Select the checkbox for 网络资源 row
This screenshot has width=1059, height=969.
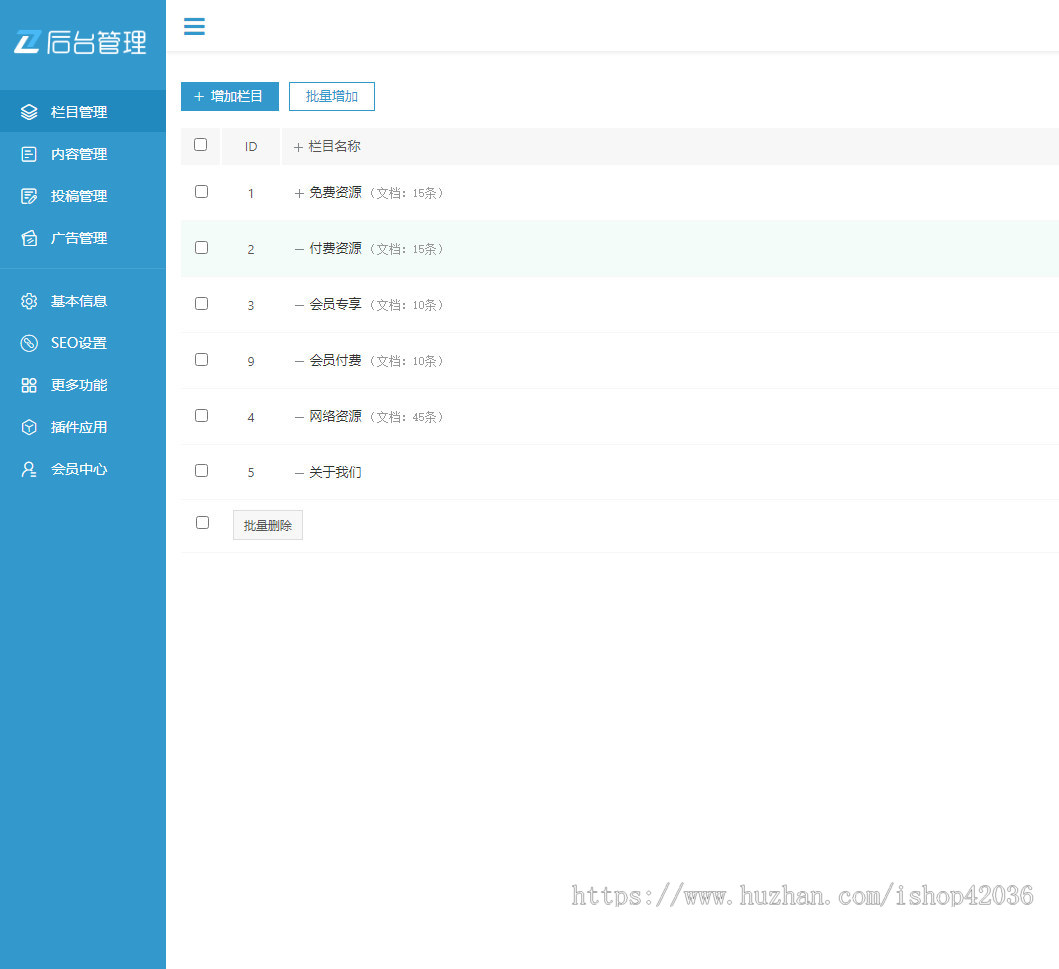pos(201,415)
